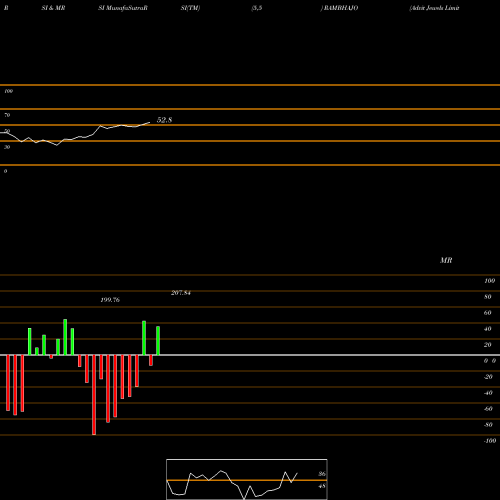This screenshot has height=500, width=500.
Task: Open the mini RSI preview chart
Action: tap(247, 479)
